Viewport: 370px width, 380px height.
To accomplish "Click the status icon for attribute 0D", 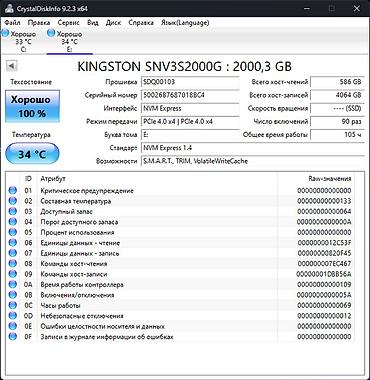I will [x=13, y=316].
